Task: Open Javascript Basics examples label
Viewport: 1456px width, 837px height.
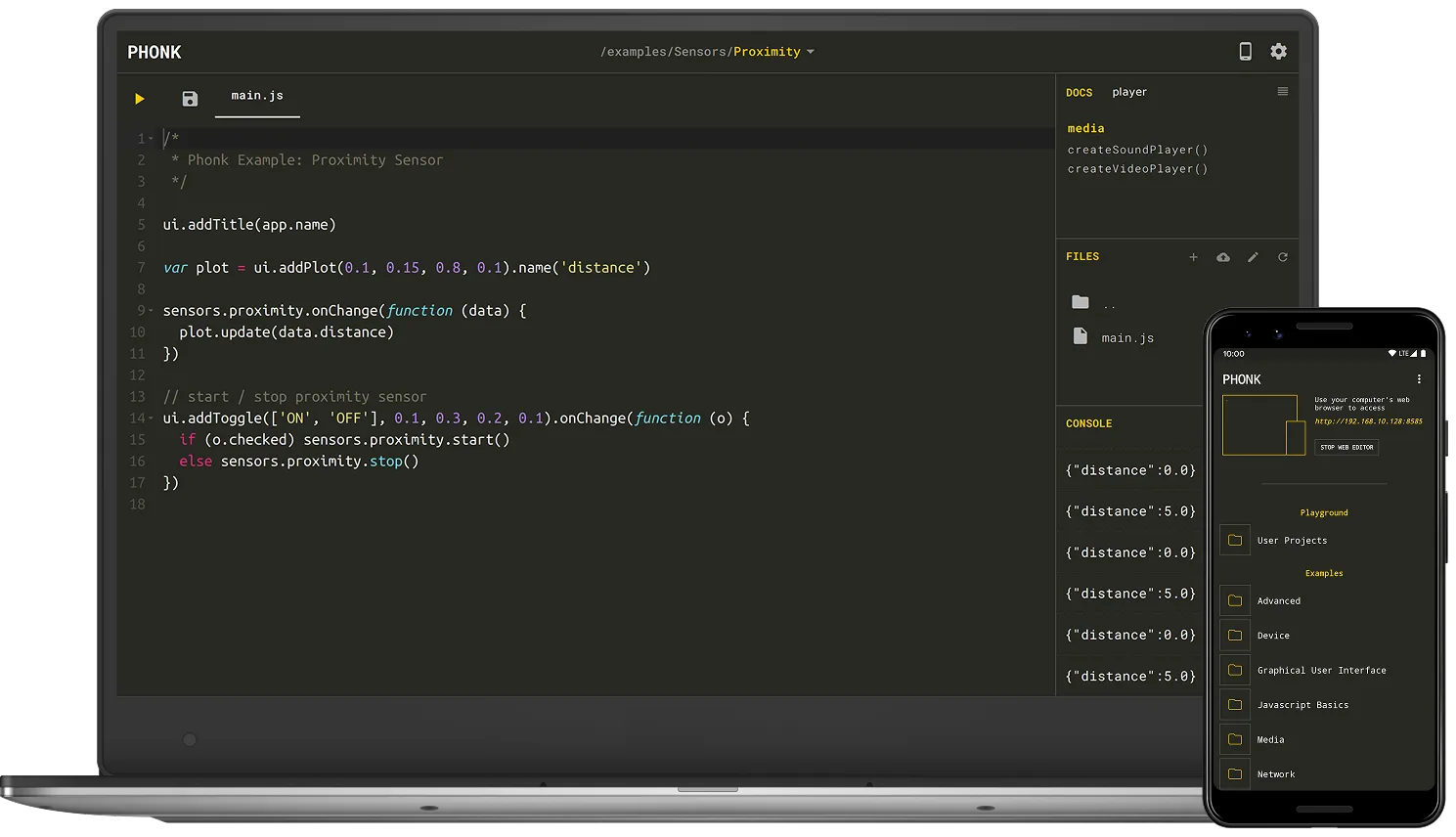Action: (1302, 705)
